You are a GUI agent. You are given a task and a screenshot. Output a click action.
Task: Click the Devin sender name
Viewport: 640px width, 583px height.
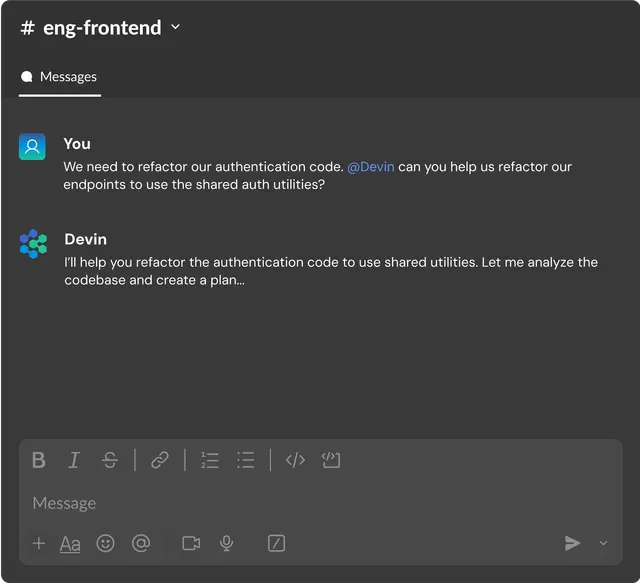[x=86, y=239]
